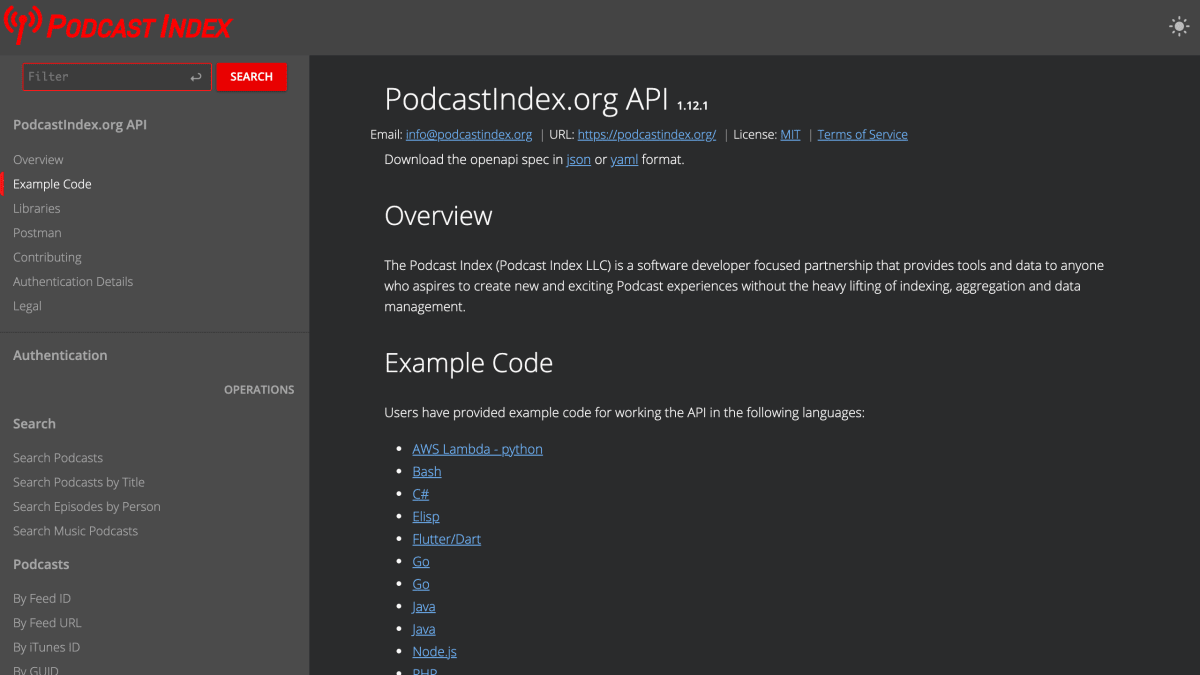
Task: Click the Search section heading in the sidebar
Action: click(34, 424)
